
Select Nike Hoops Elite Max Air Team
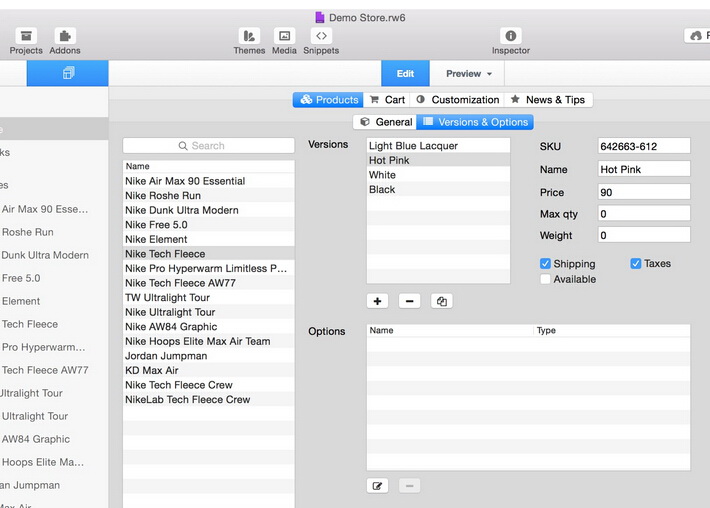pyautogui.click(x=208, y=341)
